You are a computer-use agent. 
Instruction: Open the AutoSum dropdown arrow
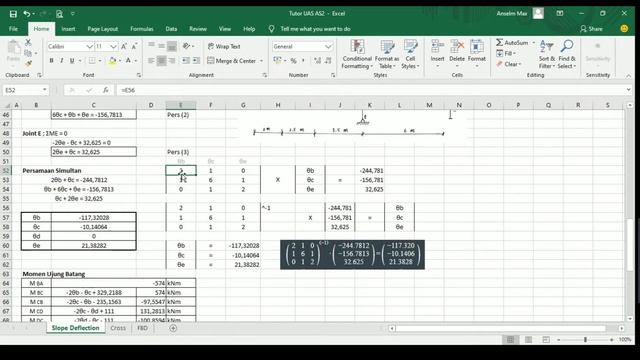pyautogui.click(x=533, y=43)
